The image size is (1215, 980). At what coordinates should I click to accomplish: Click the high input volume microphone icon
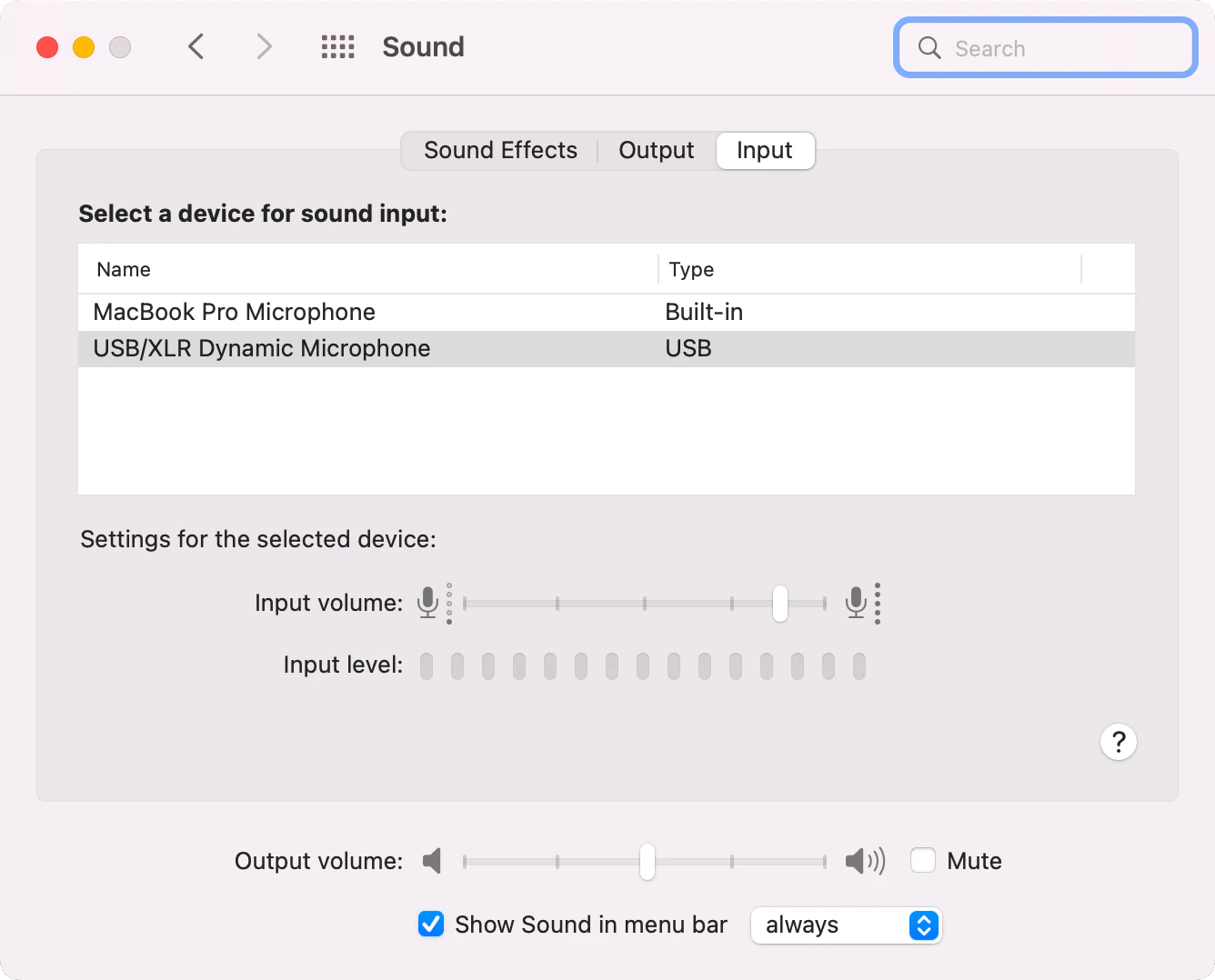856,602
